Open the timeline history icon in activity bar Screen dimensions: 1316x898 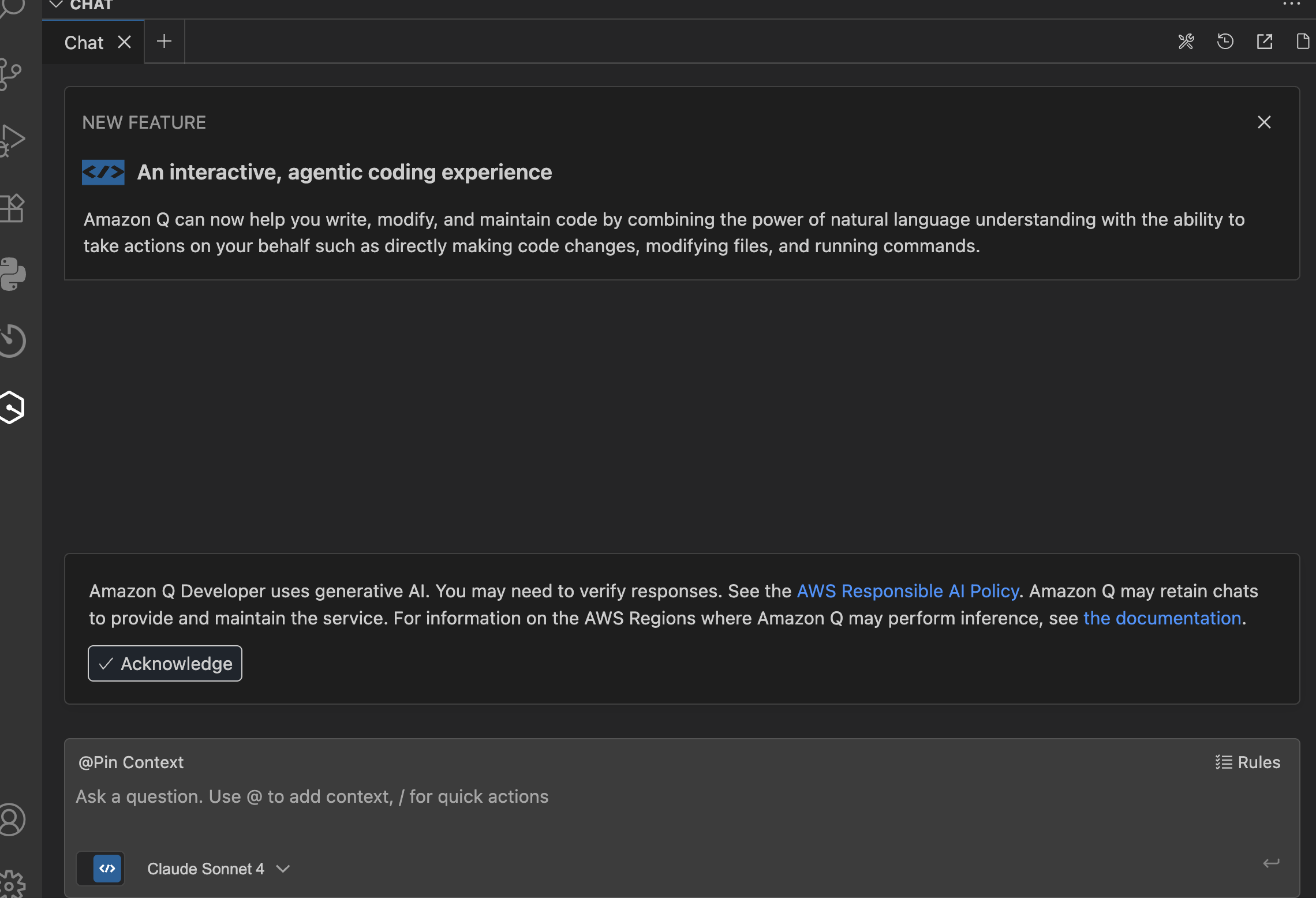[x=13, y=341]
